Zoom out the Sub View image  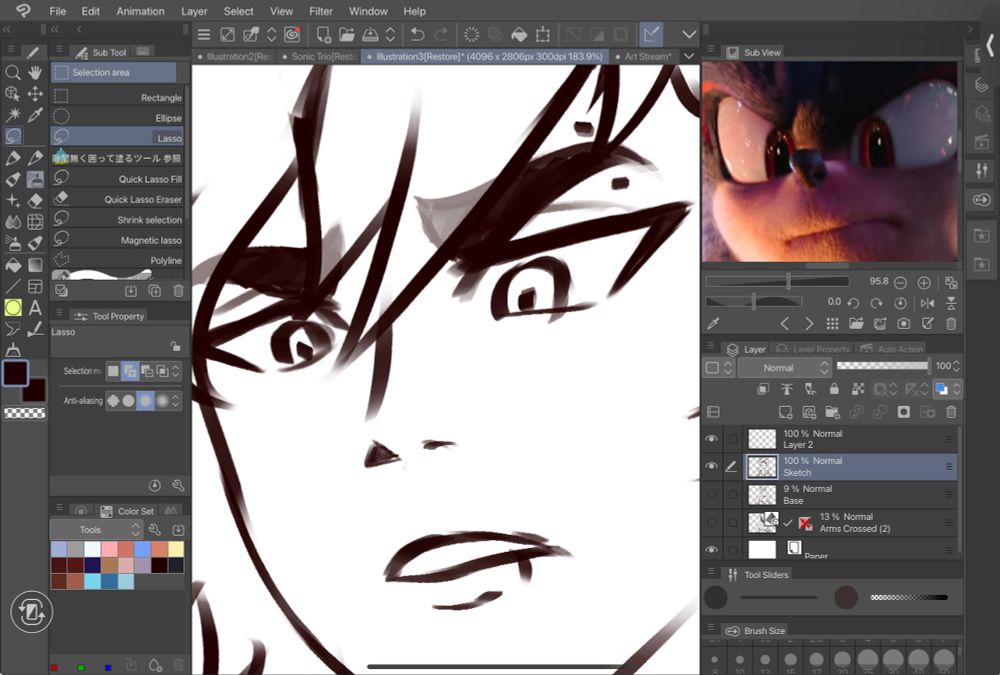coord(901,283)
